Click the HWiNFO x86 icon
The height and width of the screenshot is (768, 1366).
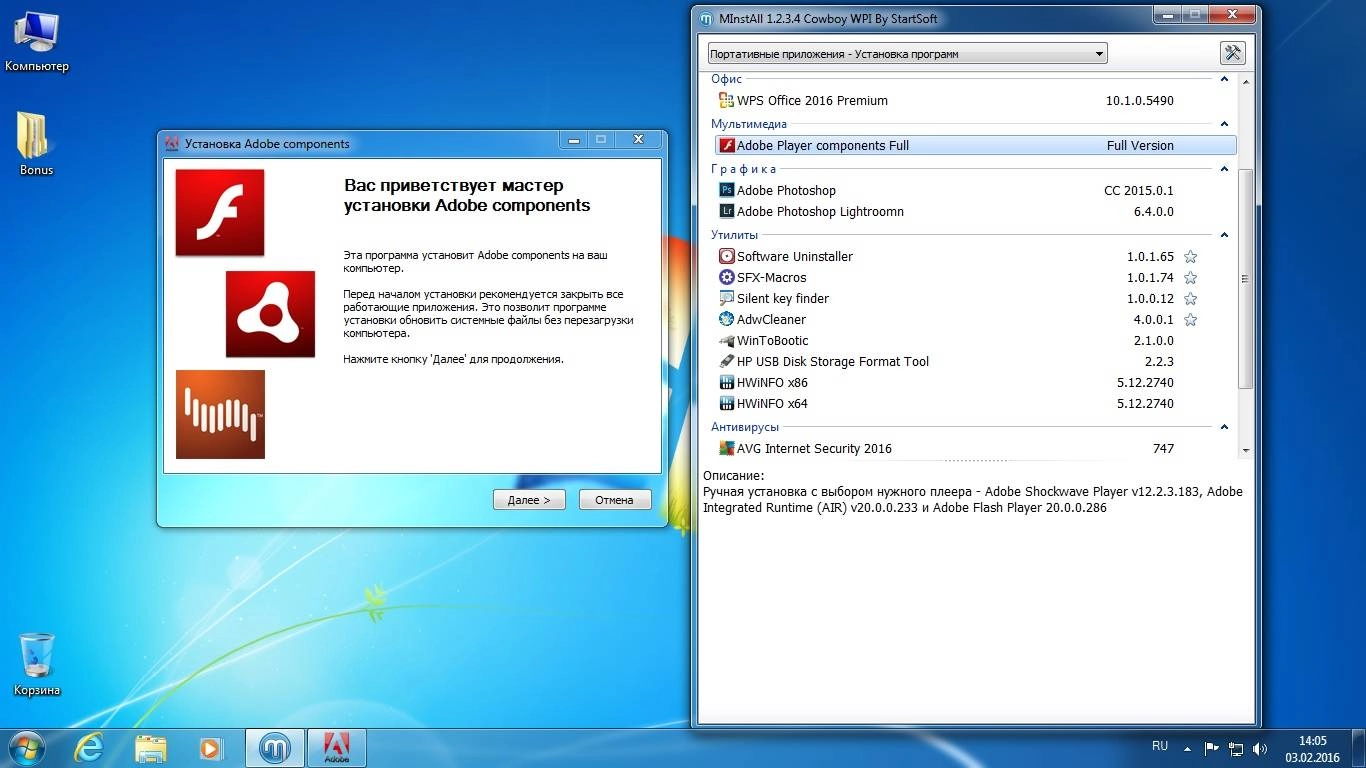(727, 382)
